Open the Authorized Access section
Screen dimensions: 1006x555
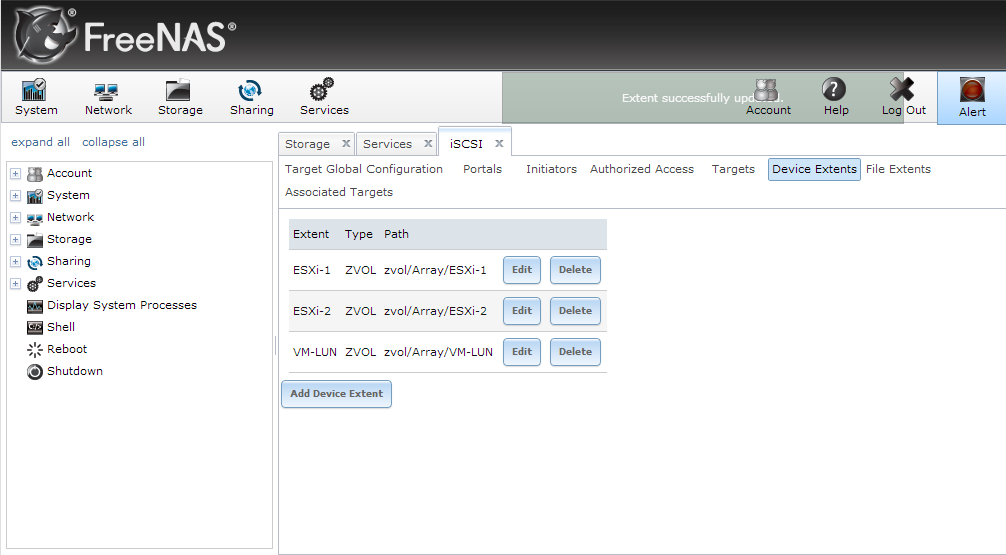pyautogui.click(x=642, y=169)
